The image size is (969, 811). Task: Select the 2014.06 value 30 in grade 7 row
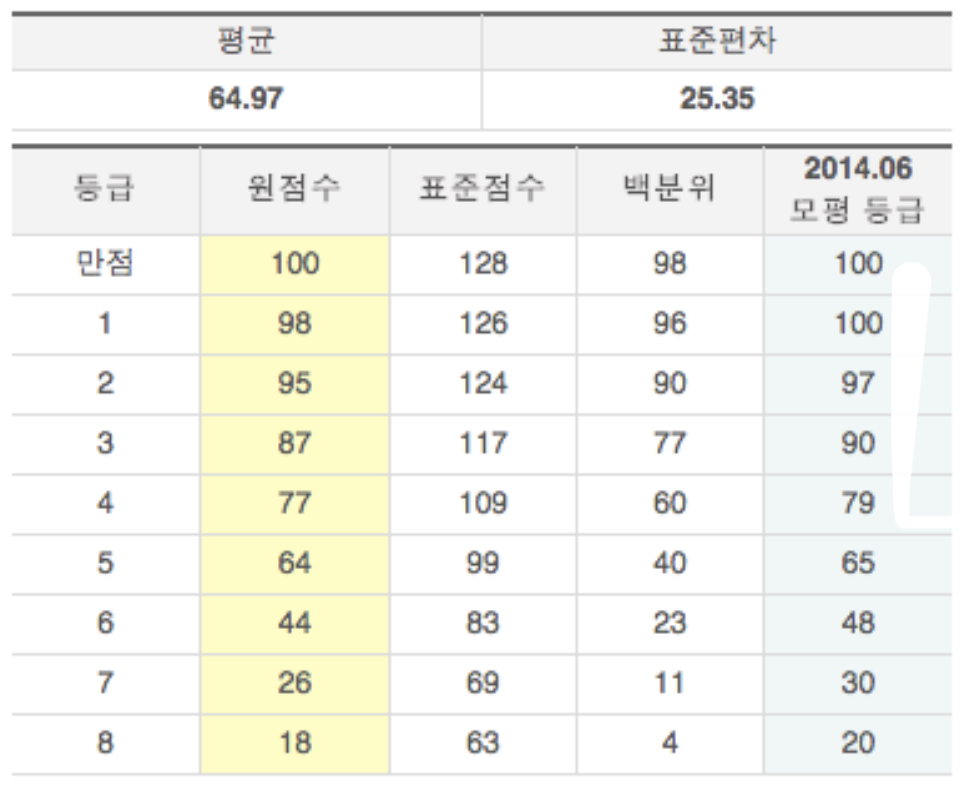click(858, 684)
